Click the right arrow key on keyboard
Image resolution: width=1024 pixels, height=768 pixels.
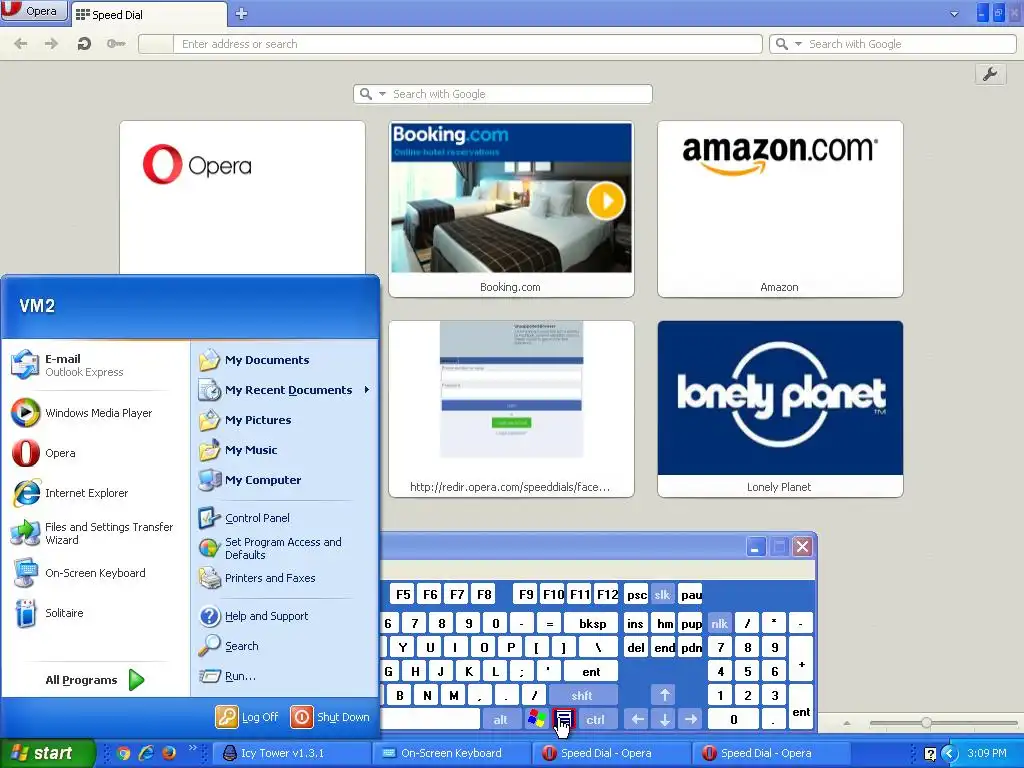(691, 720)
